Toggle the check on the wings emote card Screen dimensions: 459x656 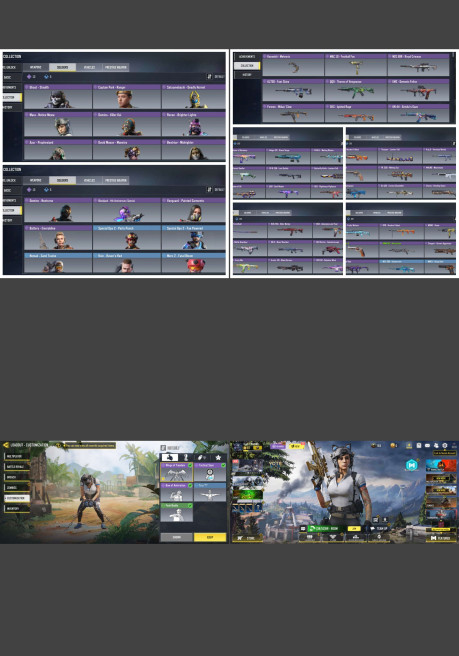pos(190,465)
